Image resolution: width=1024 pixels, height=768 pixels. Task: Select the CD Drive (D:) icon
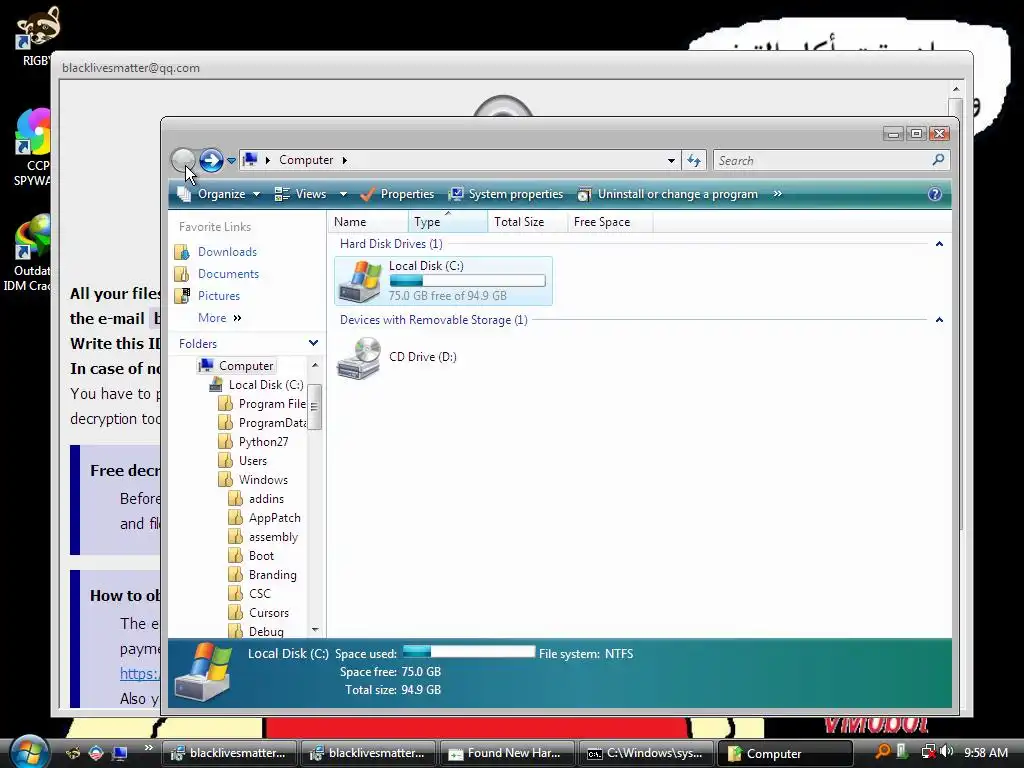click(359, 358)
